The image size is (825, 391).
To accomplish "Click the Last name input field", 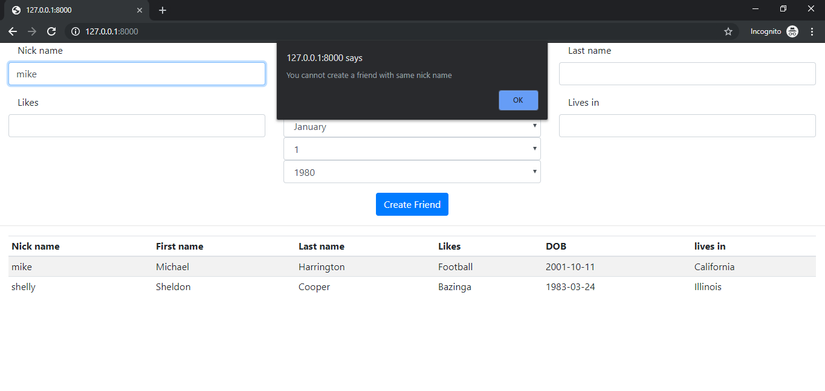I will [x=687, y=74].
